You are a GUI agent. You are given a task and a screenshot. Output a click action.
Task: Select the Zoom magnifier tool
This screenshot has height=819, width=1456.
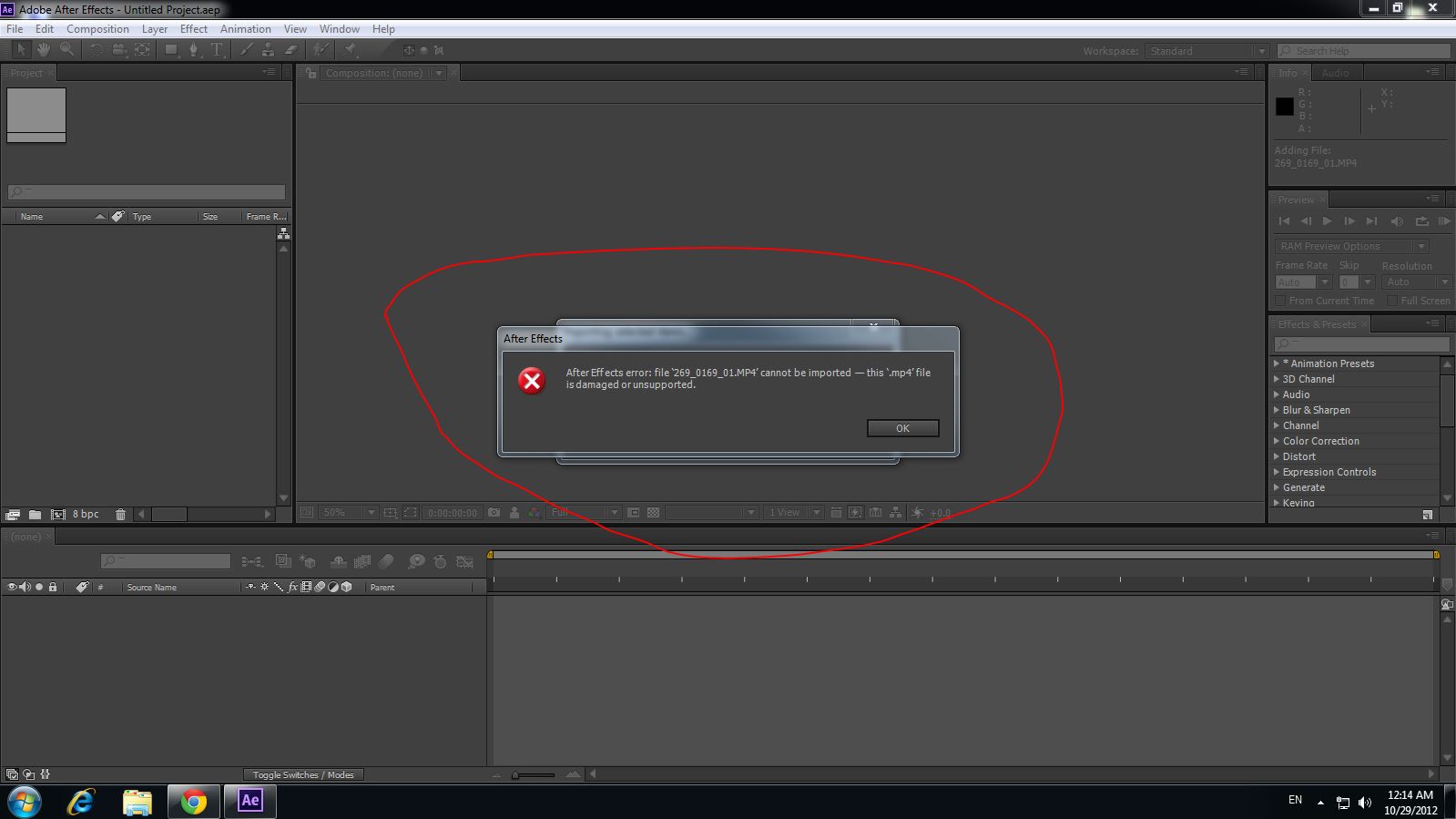tap(66, 50)
